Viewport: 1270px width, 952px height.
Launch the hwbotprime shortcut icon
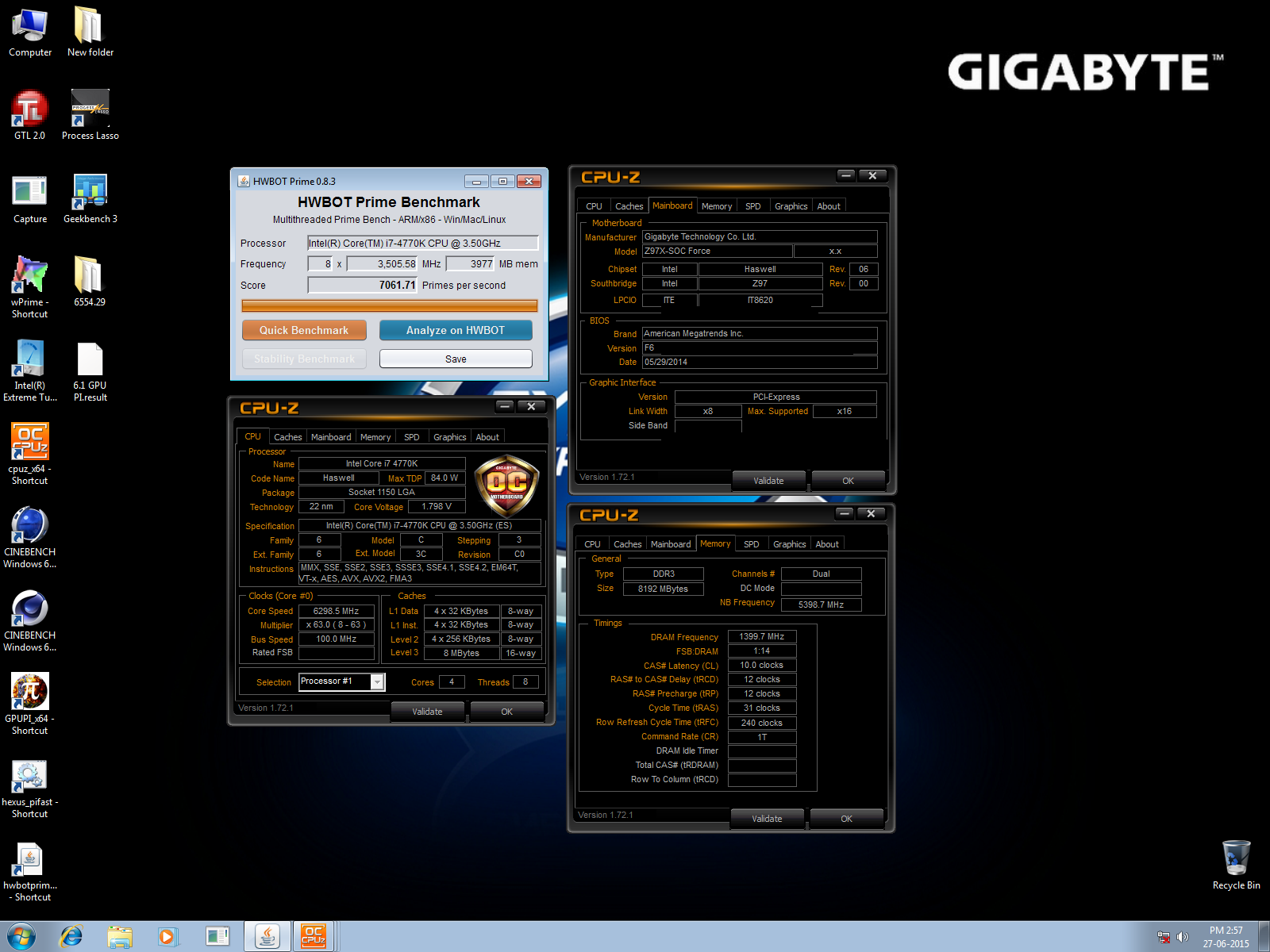pyautogui.click(x=30, y=870)
